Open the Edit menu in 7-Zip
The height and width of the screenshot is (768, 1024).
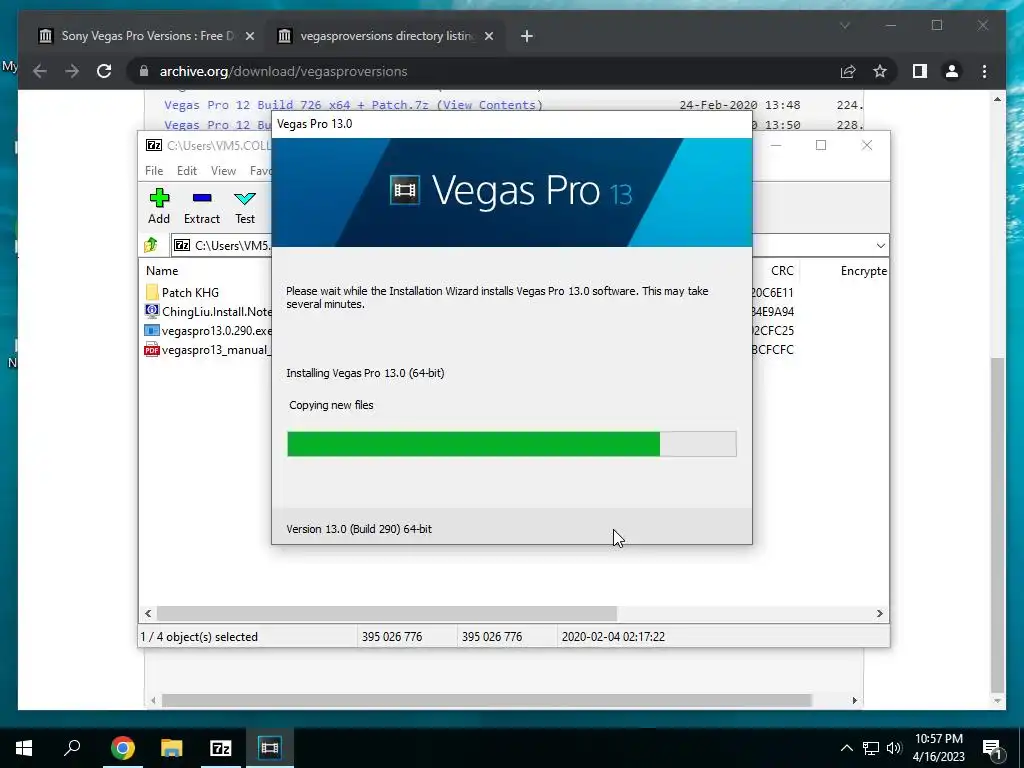(x=187, y=170)
